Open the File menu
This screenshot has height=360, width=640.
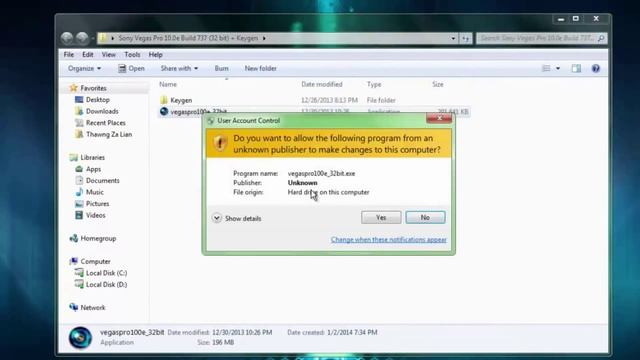(x=69, y=55)
